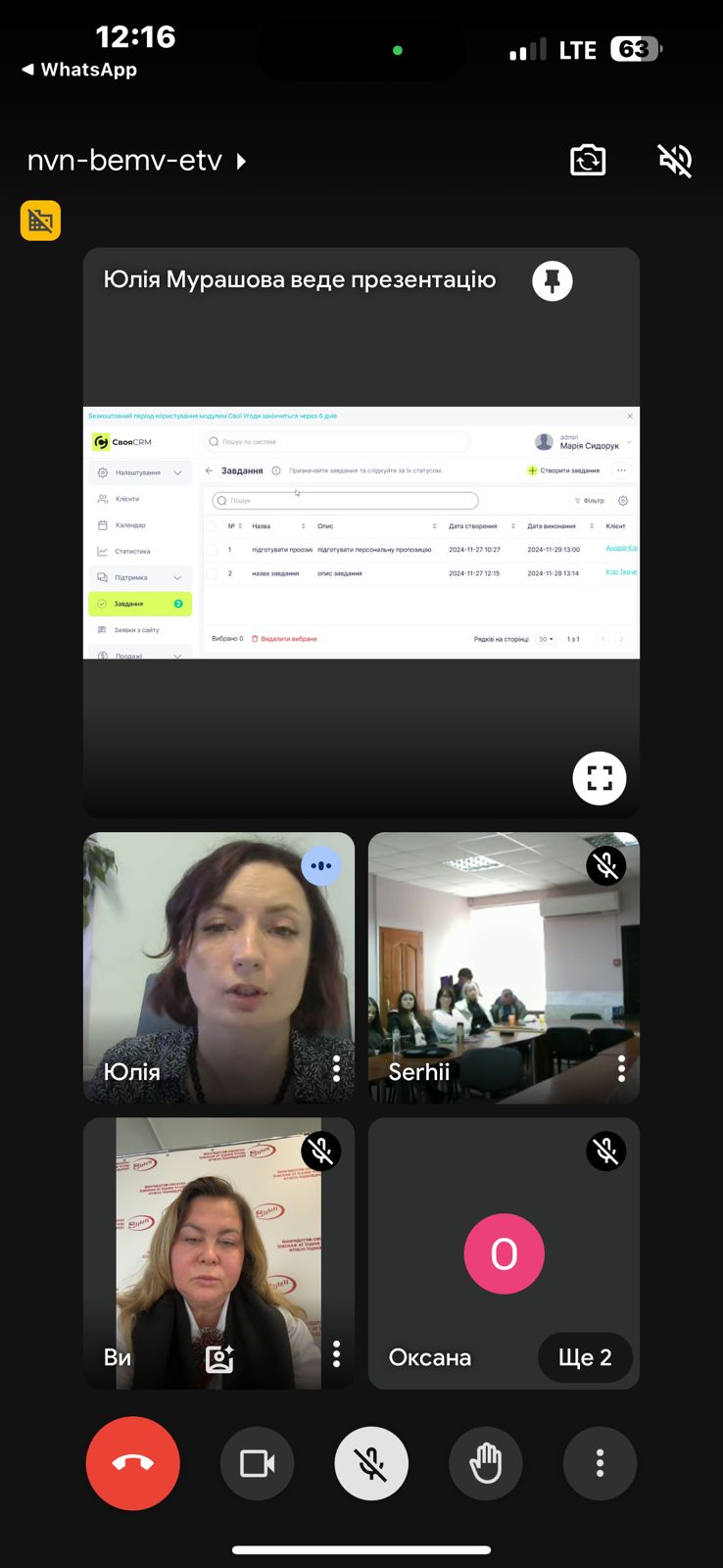Image resolution: width=723 pixels, height=1568 pixels.
Task: Expand meeting details next to nvn-bemv-etv
Action: click(241, 161)
